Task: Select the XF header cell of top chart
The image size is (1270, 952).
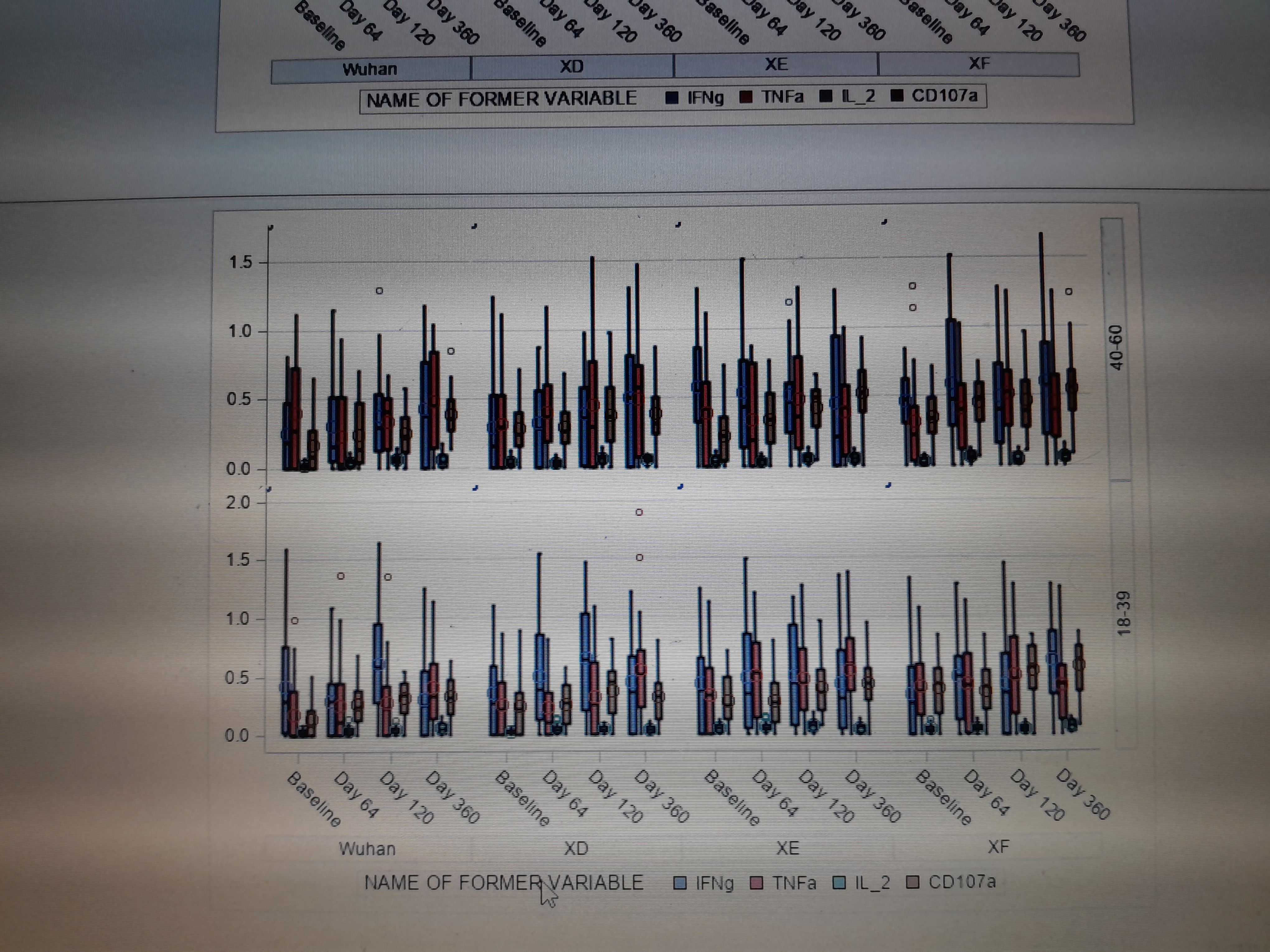Action: (979, 63)
